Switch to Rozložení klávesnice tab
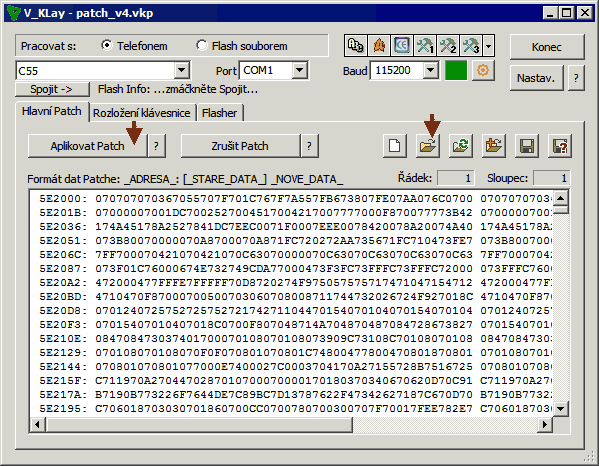Viewport: 599px width, 466px height. click(142, 113)
